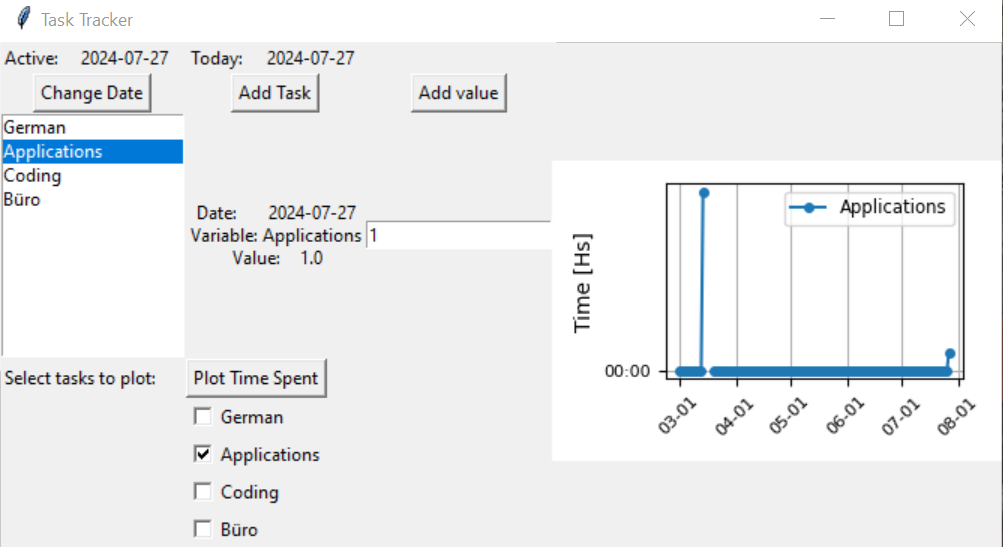The height and width of the screenshot is (547, 1003).
Task: Uncheck the Applications plot checkbox
Action: pos(203,454)
